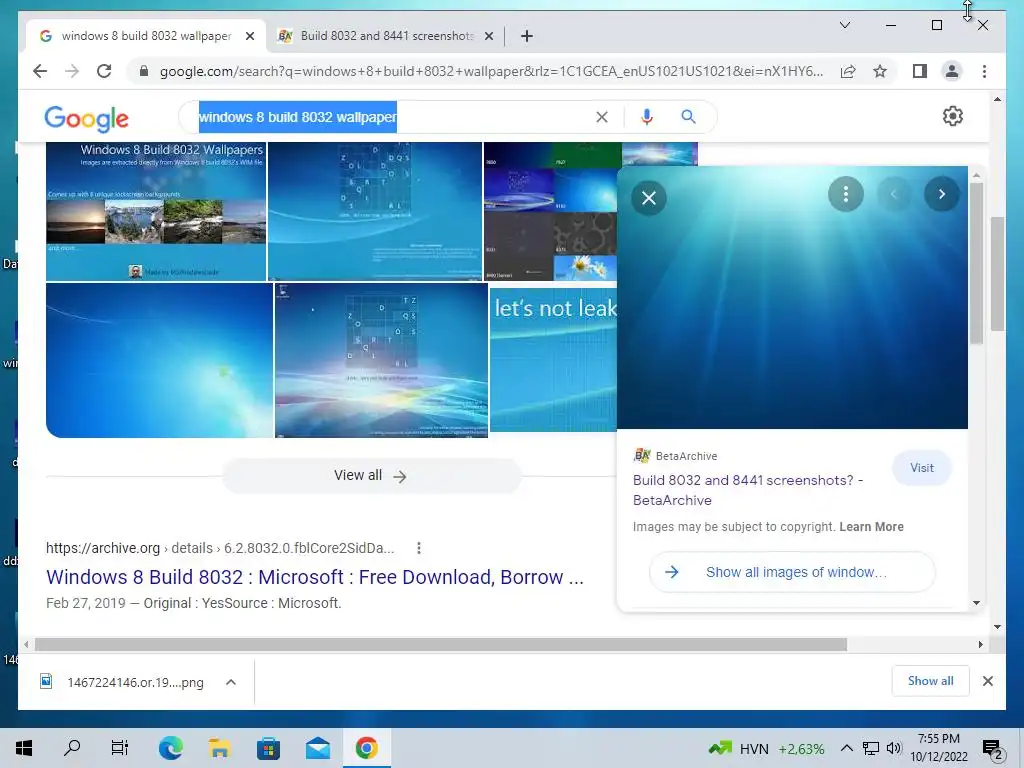The height and width of the screenshot is (768, 1024).
Task: Click the large preview wallpaper image
Action: pos(792,298)
